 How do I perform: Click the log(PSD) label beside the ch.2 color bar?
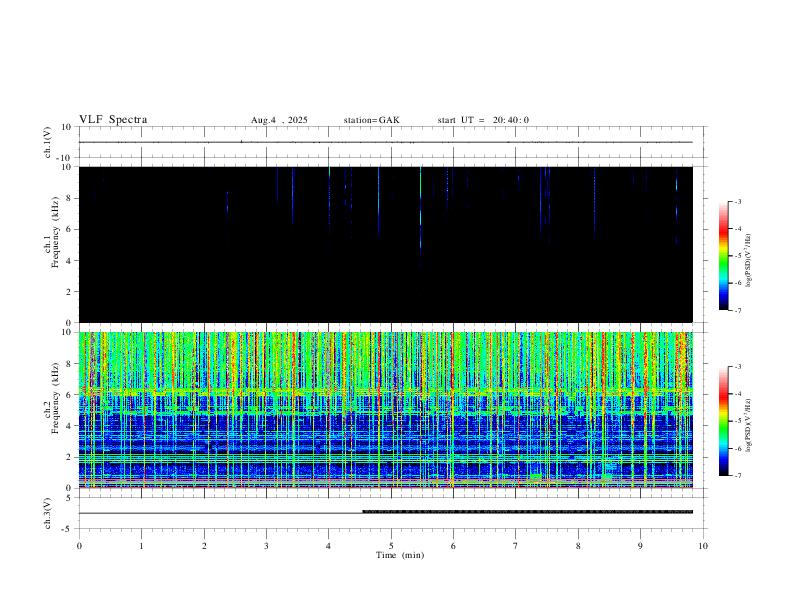(749, 425)
